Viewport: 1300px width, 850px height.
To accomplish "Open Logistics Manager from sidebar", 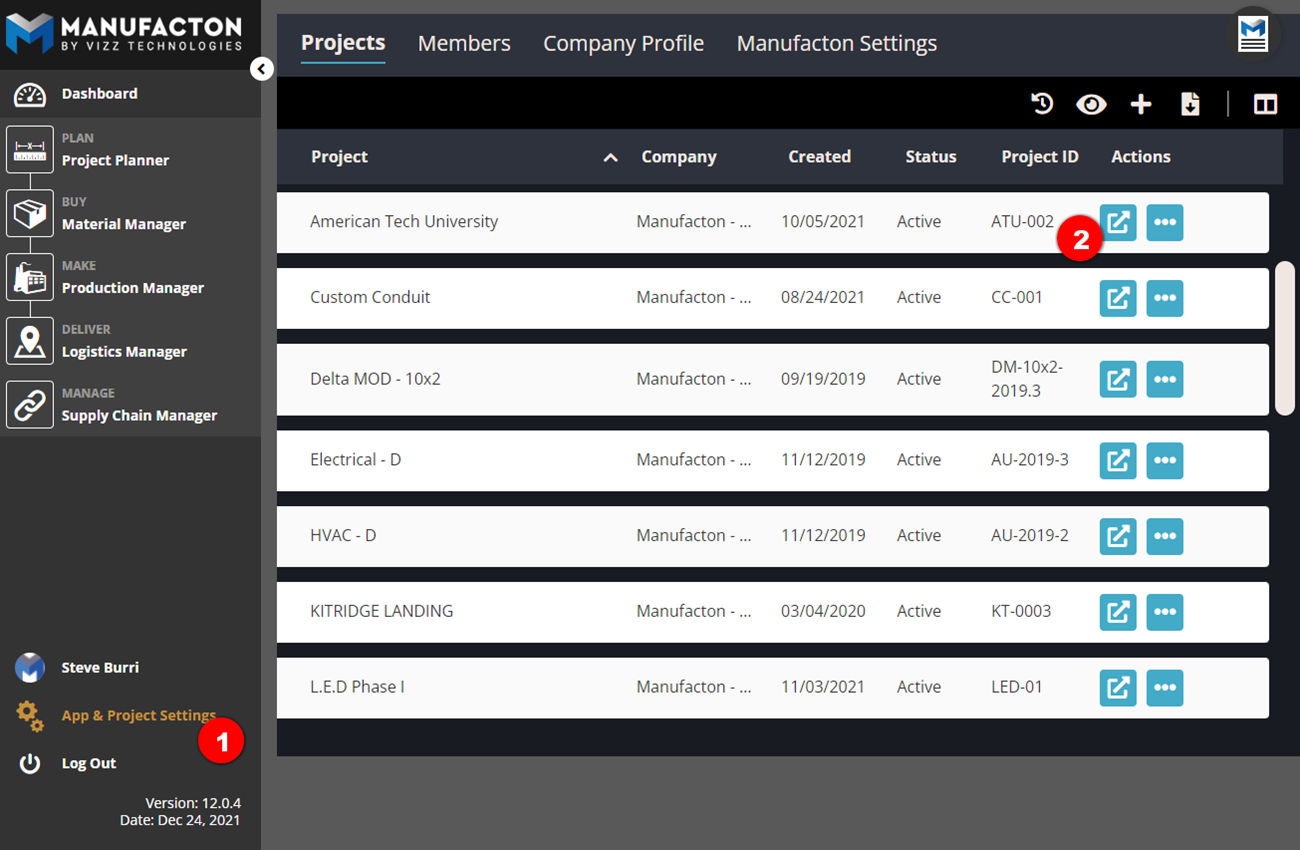I will 124,352.
